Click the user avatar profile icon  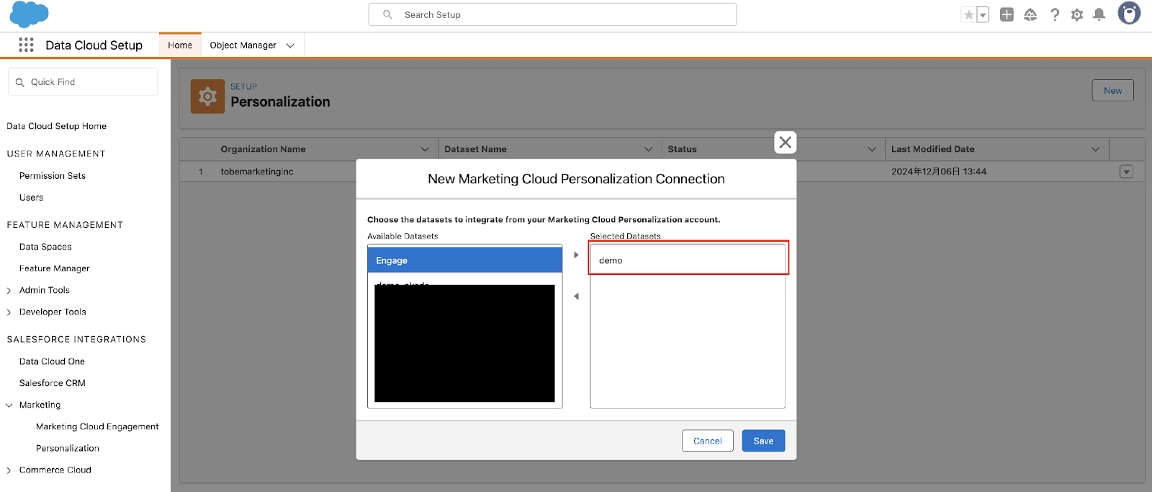[1129, 14]
